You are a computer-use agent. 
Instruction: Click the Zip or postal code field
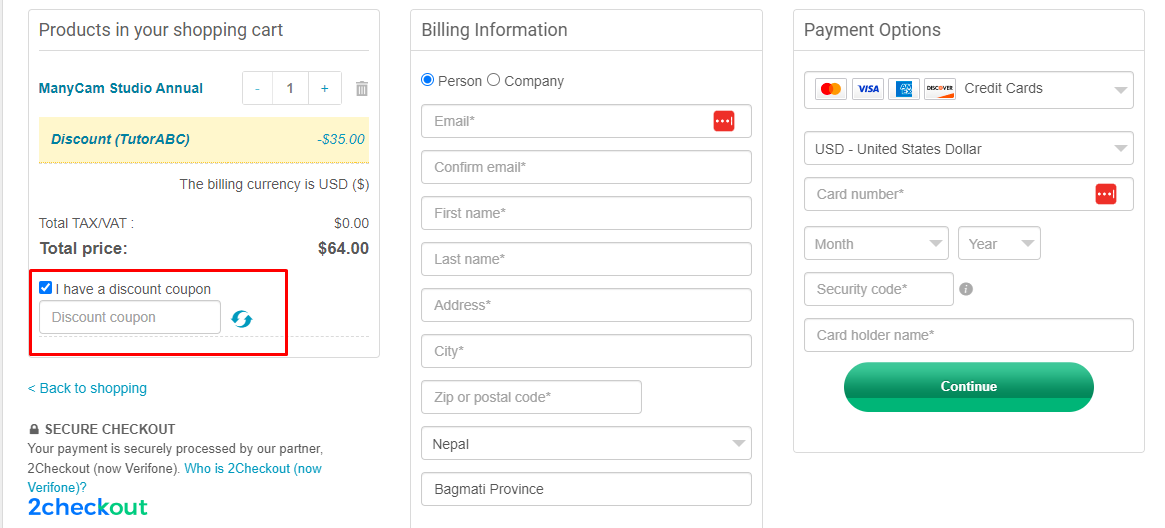tap(531, 397)
